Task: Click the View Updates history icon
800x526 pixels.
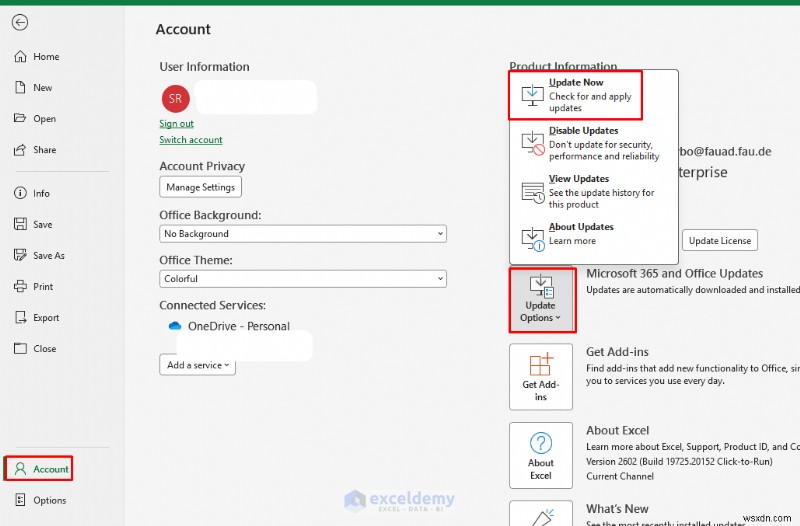Action: click(x=533, y=192)
